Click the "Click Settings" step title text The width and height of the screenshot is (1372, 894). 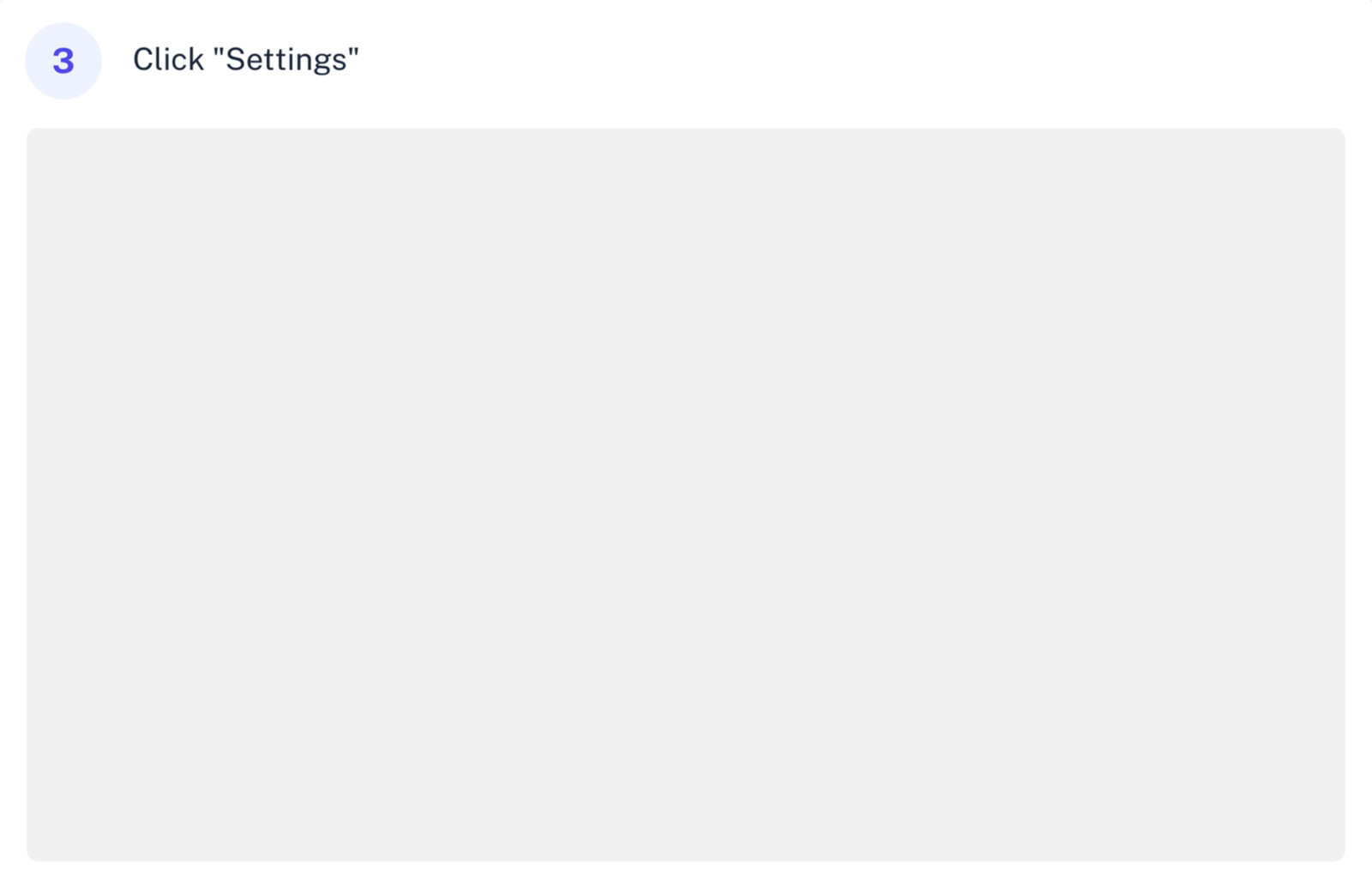(x=245, y=60)
